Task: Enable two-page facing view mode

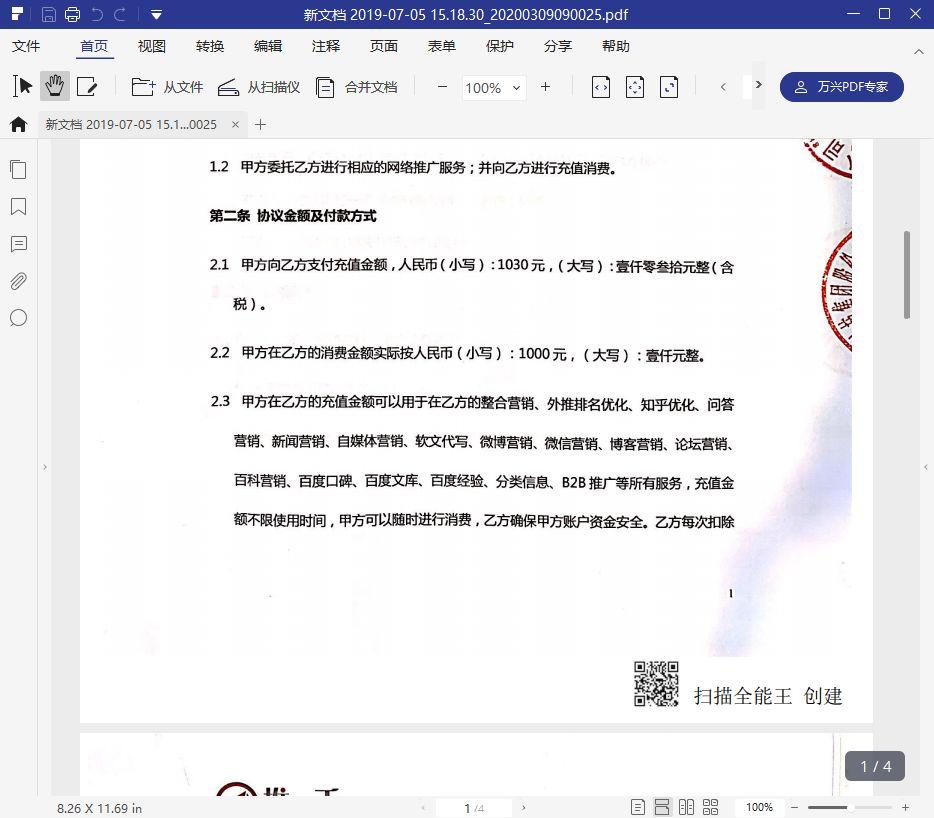Action: coord(686,807)
